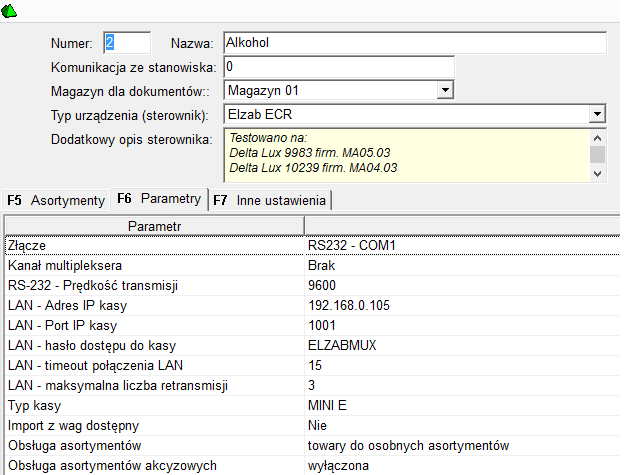627x475 pixels.
Task: Click the green icon in the top-left corner
Action: point(12,11)
